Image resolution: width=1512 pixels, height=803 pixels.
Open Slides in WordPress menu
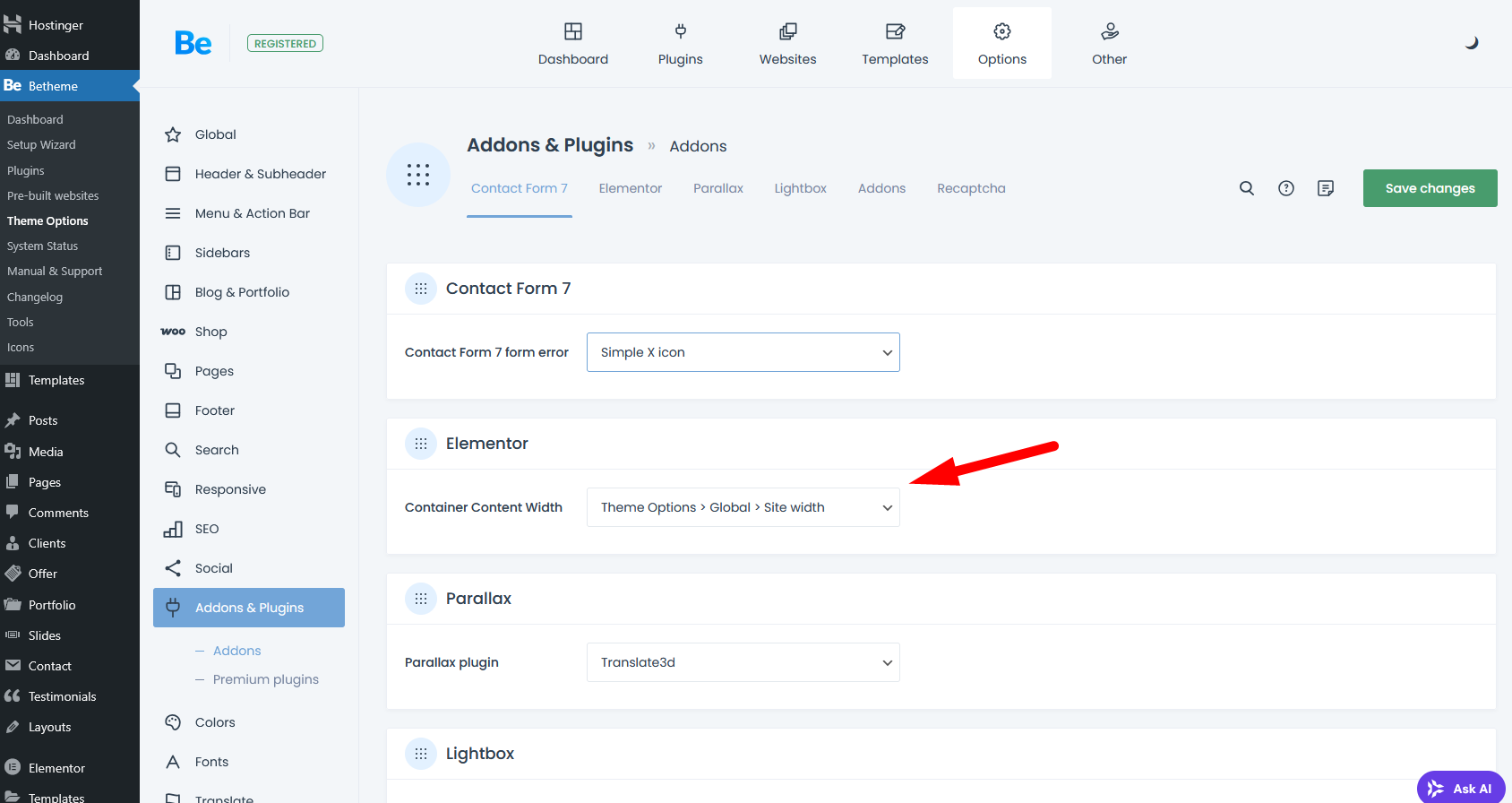tap(70, 635)
